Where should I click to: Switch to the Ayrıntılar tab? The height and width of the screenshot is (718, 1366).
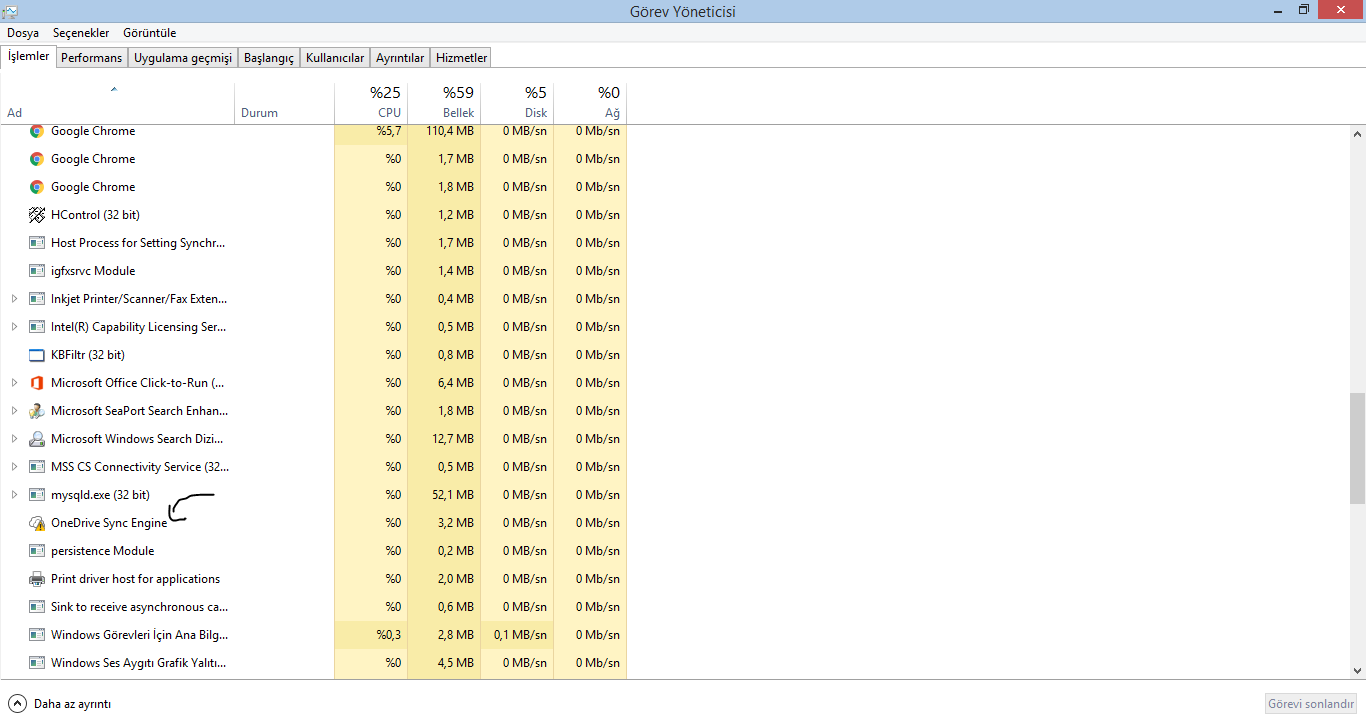point(400,58)
